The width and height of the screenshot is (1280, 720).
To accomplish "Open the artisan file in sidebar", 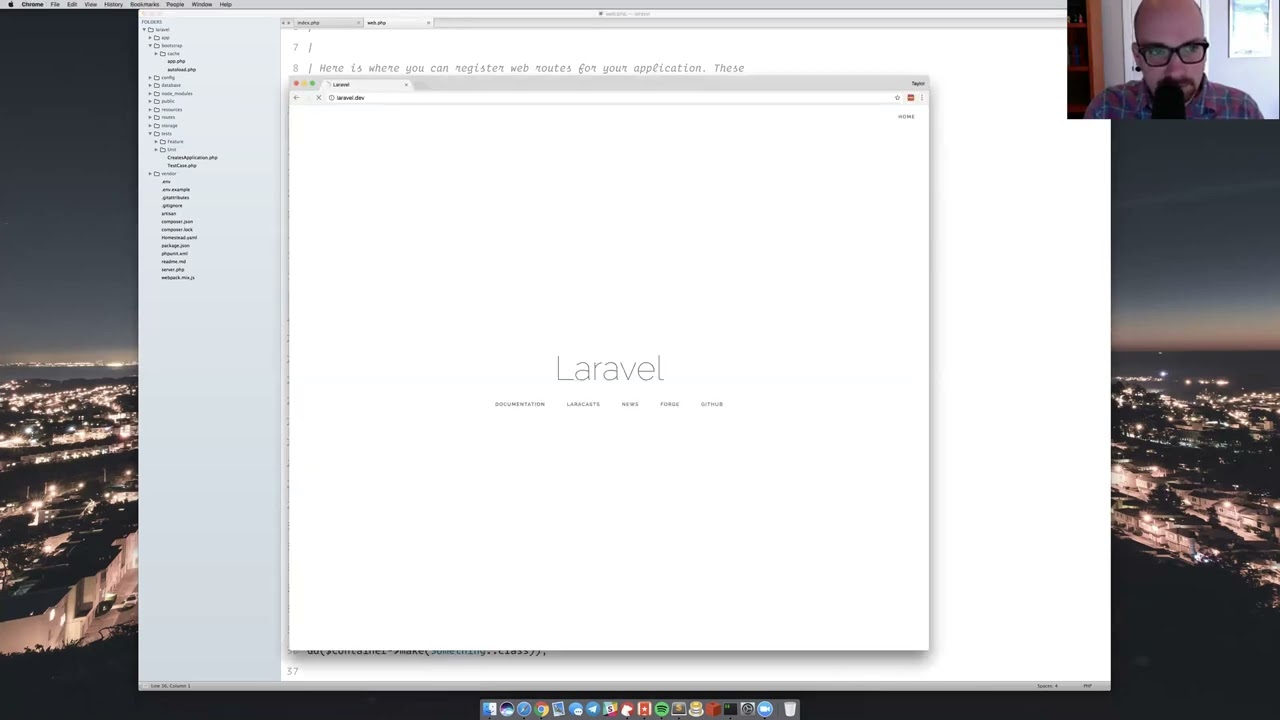I will pos(169,214).
